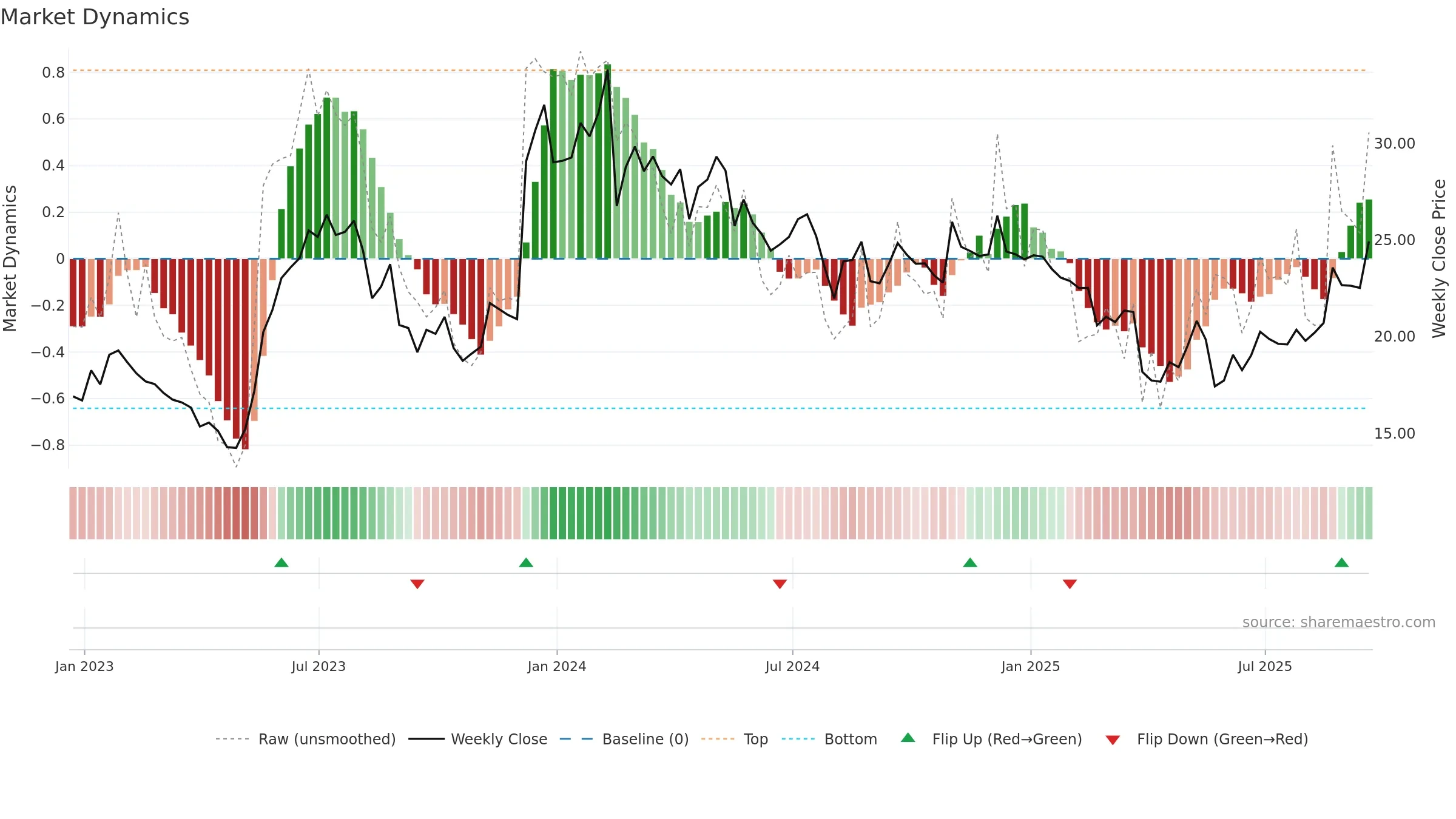This screenshot has width=1456, height=819.
Task: Click the '30.00' price axis label
Action: tap(1395, 144)
